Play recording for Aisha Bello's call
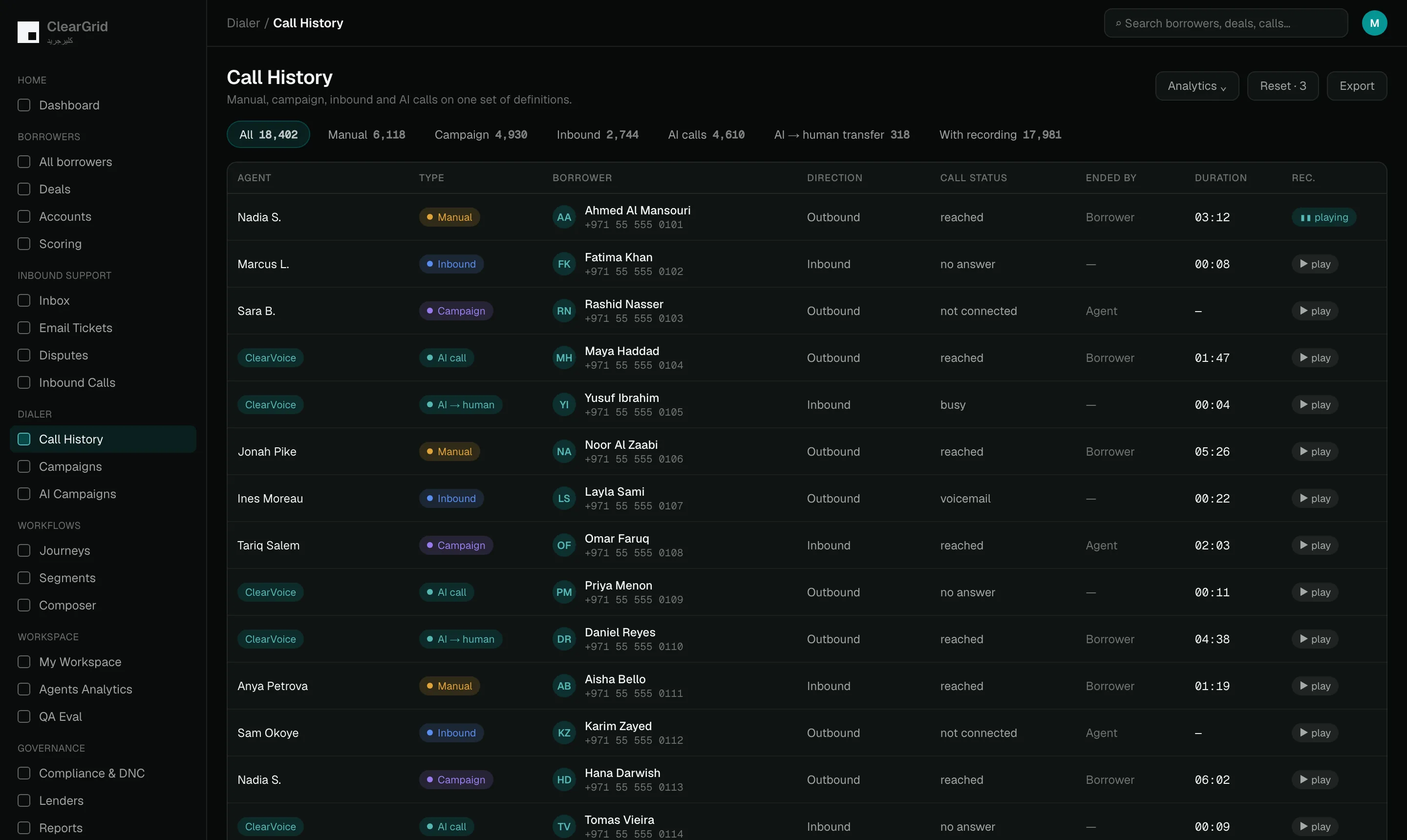1407x840 pixels. tap(1315, 686)
